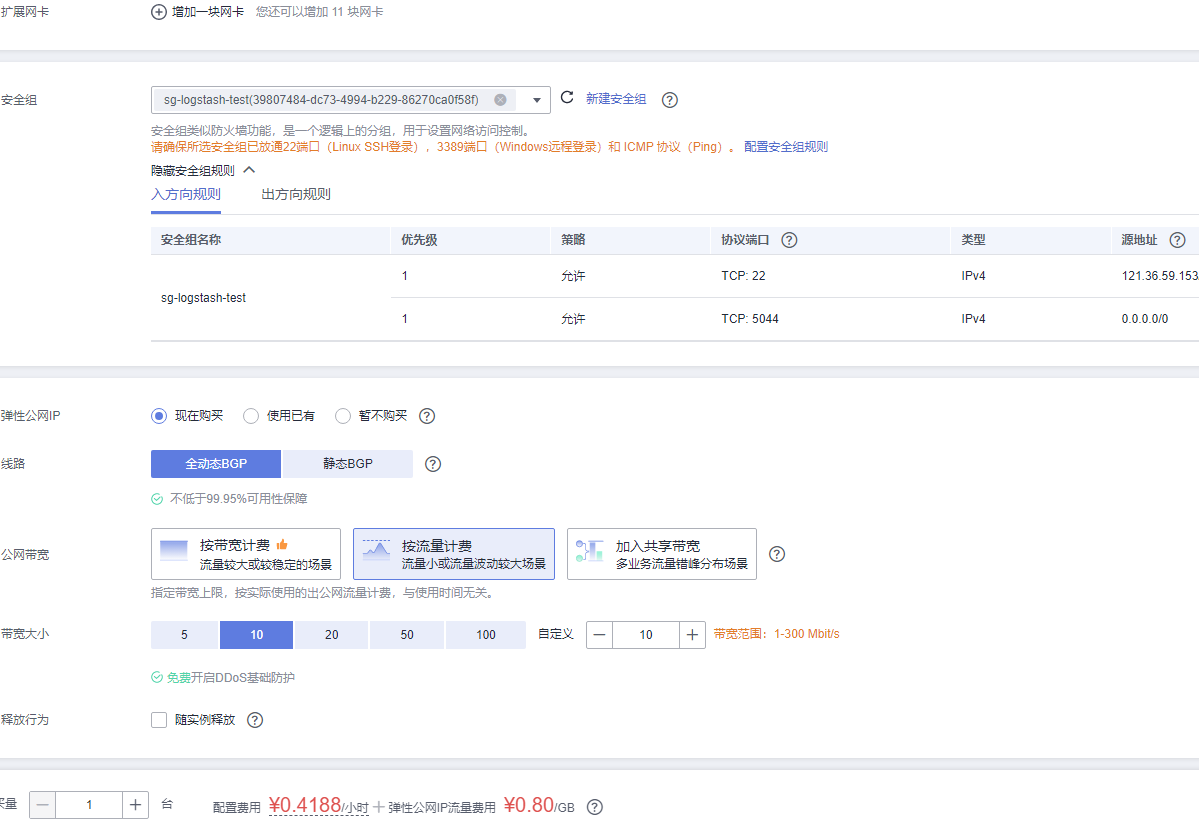This screenshot has width=1199, height=832.
Task: Click help icon beside 源地址 column header
Action: coord(1177,241)
